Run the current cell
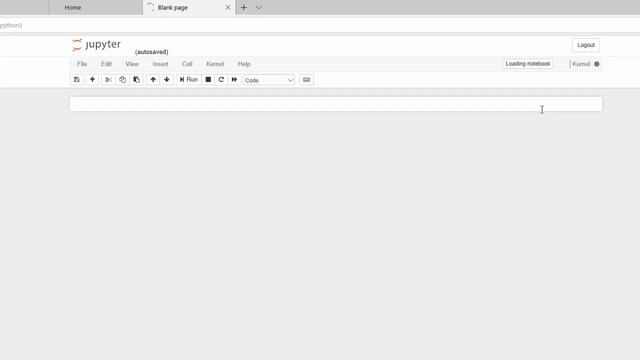The width and height of the screenshot is (640, 360). coord(189,80)
